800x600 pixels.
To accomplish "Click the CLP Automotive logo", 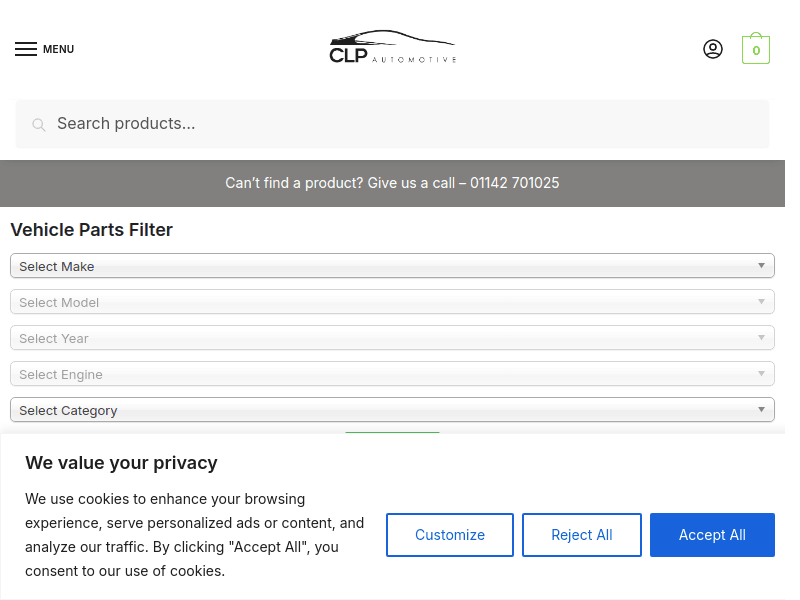I will [392, 48].
